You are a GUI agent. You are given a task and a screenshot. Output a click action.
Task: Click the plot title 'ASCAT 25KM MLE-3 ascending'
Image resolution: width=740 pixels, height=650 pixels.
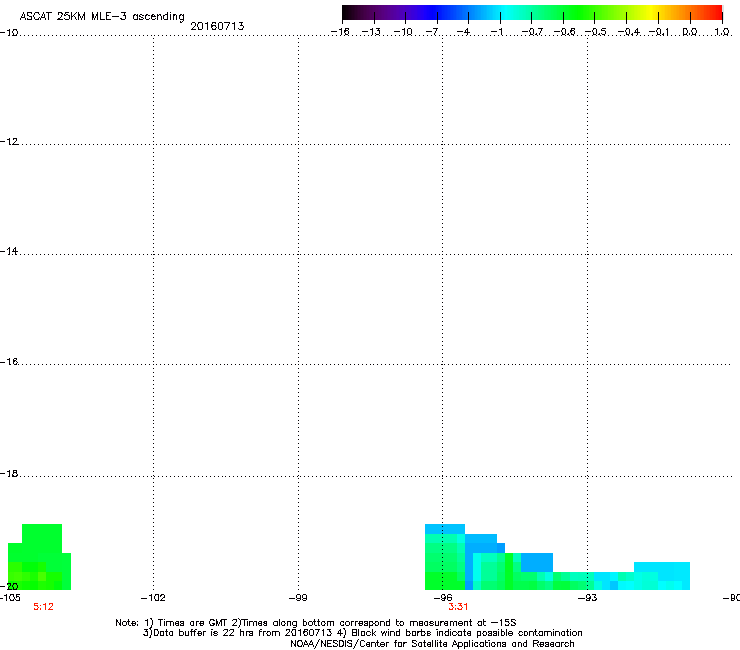(102, 17)
